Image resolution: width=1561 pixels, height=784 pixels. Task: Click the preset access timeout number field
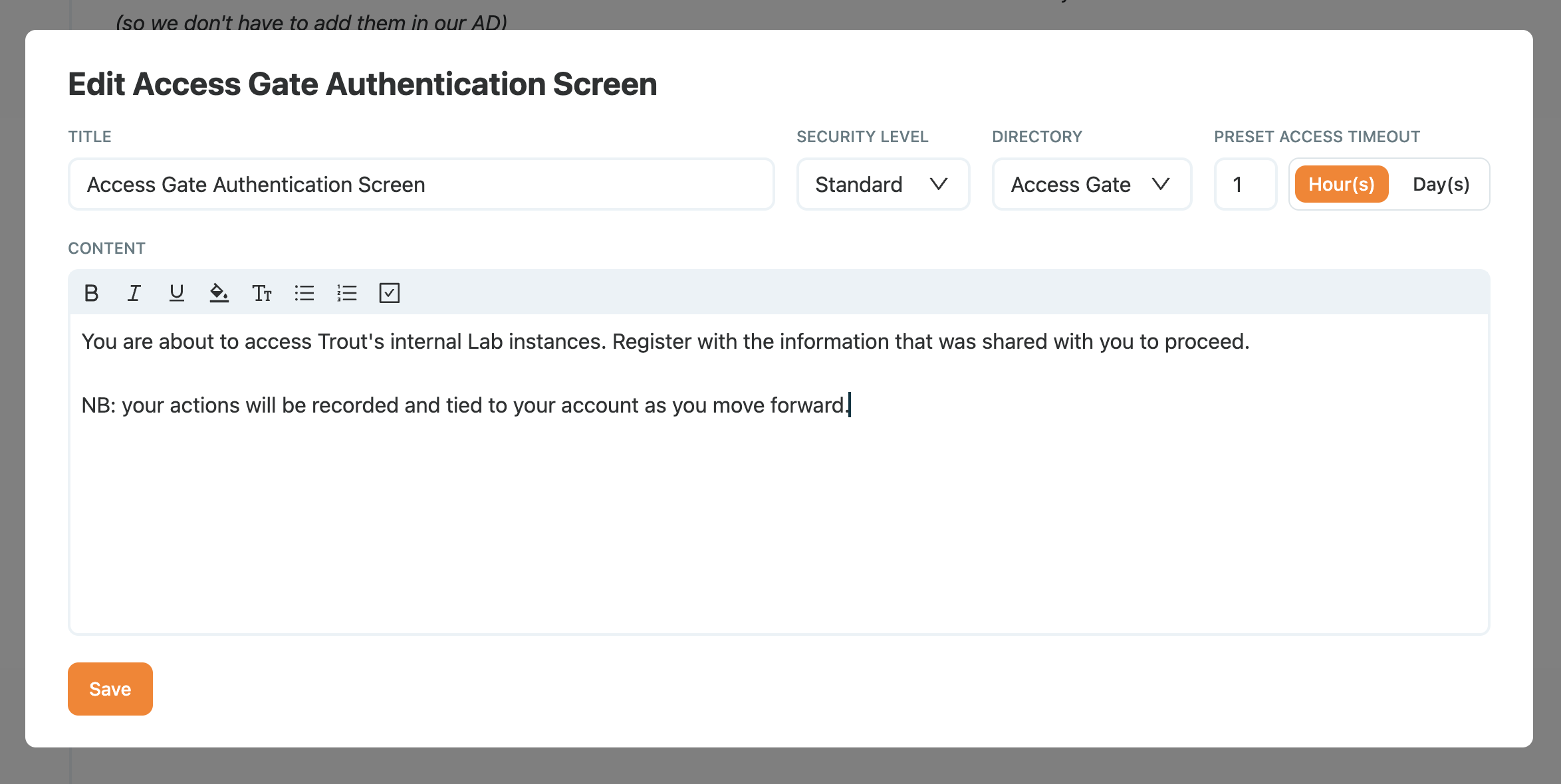1245,184
